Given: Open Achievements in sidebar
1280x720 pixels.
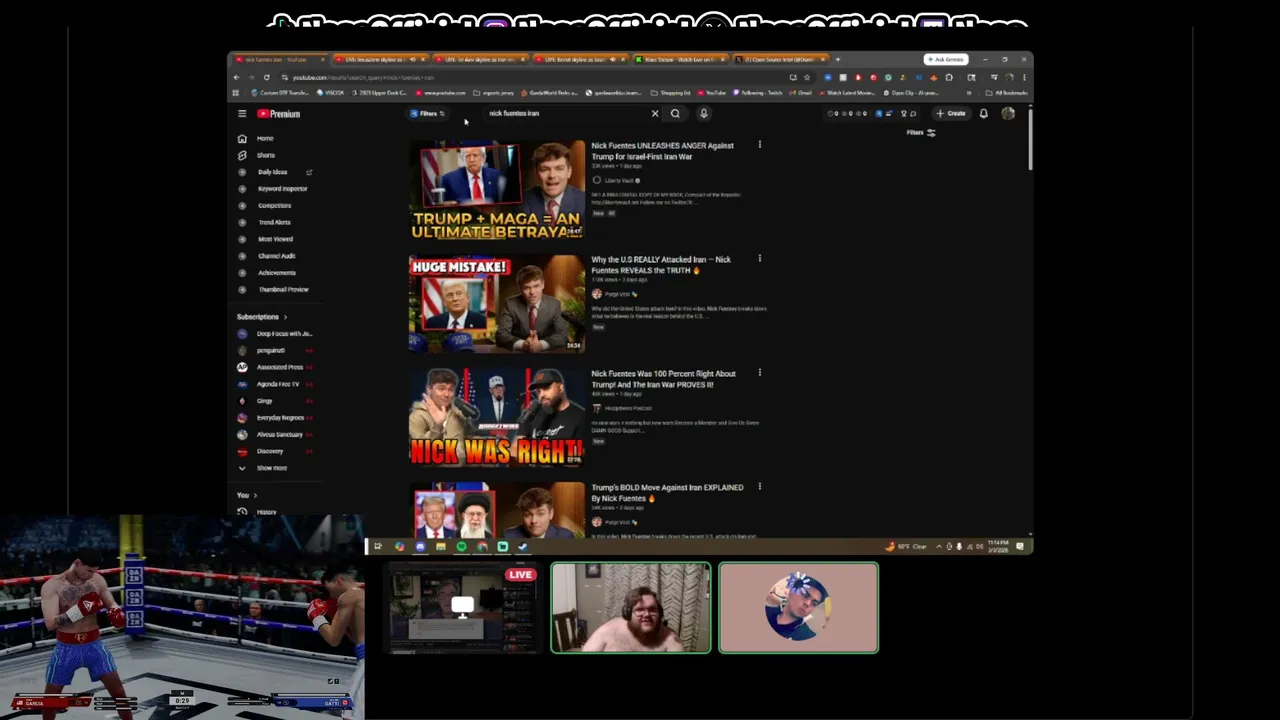Looking at the screenshot, I should tap(277, 272).
